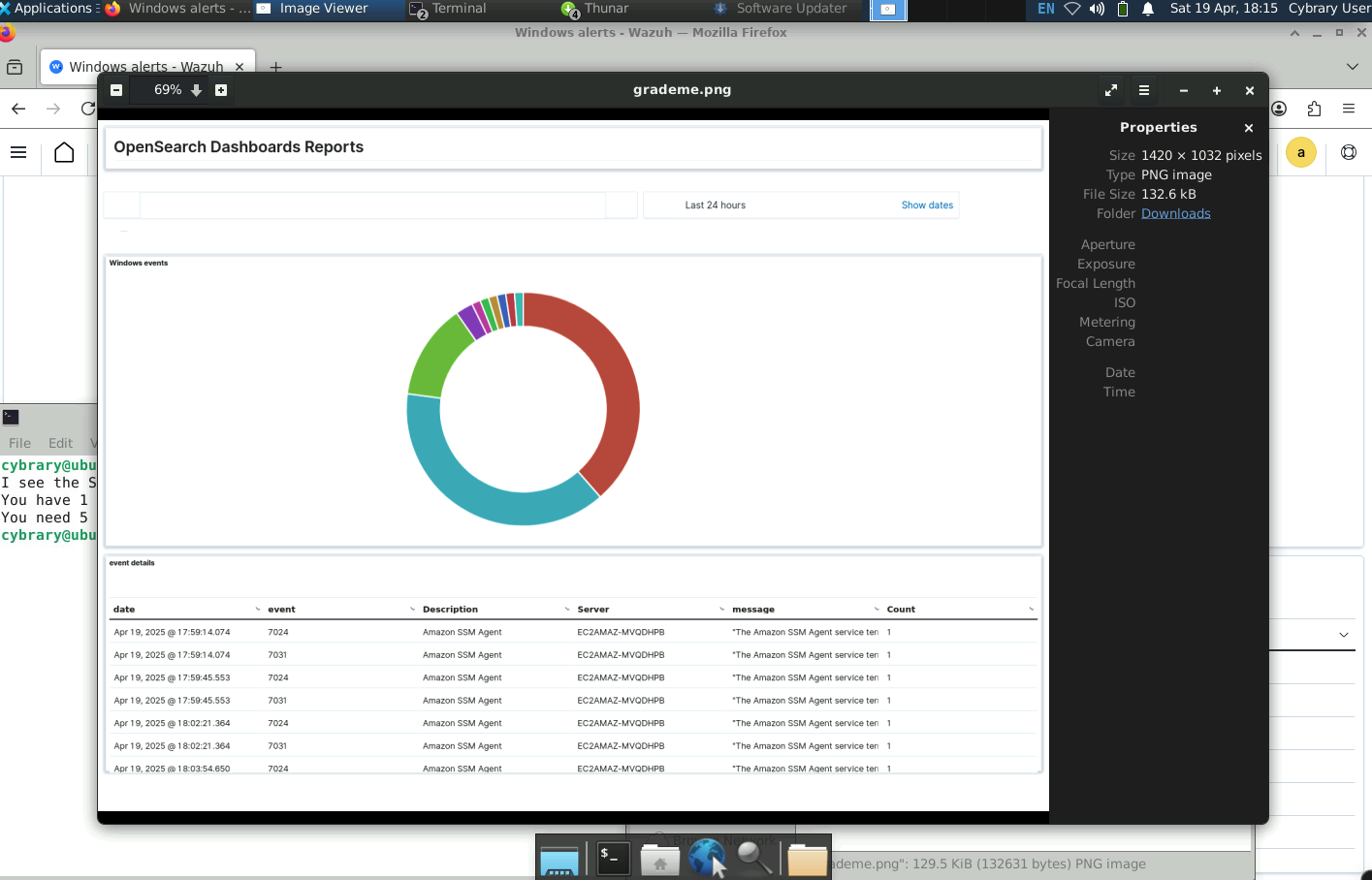Click the Wazuh home icon
Screen dimensions: 1372x880
point(64,153)
